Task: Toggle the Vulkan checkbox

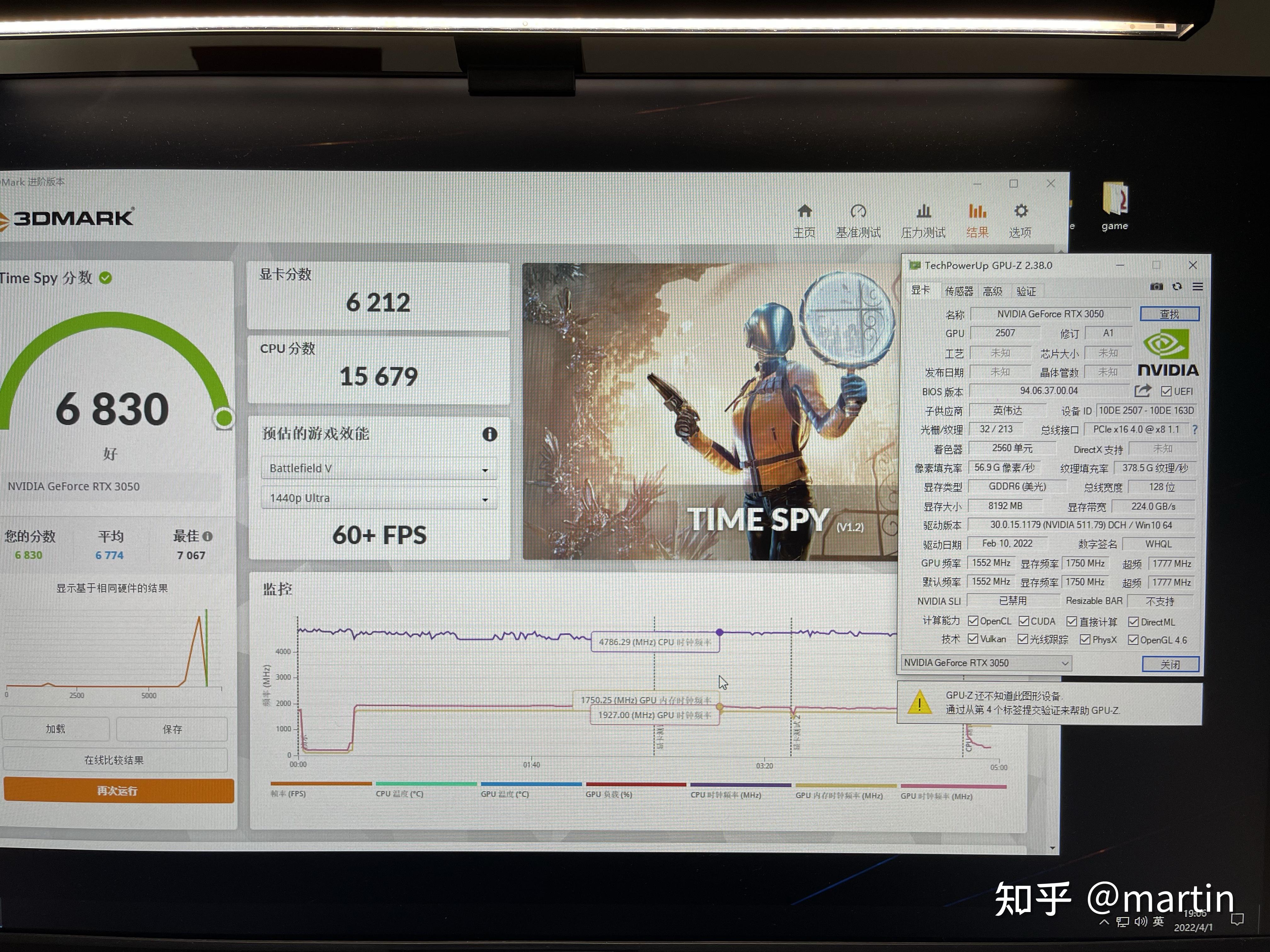Action: pos(973,639)
